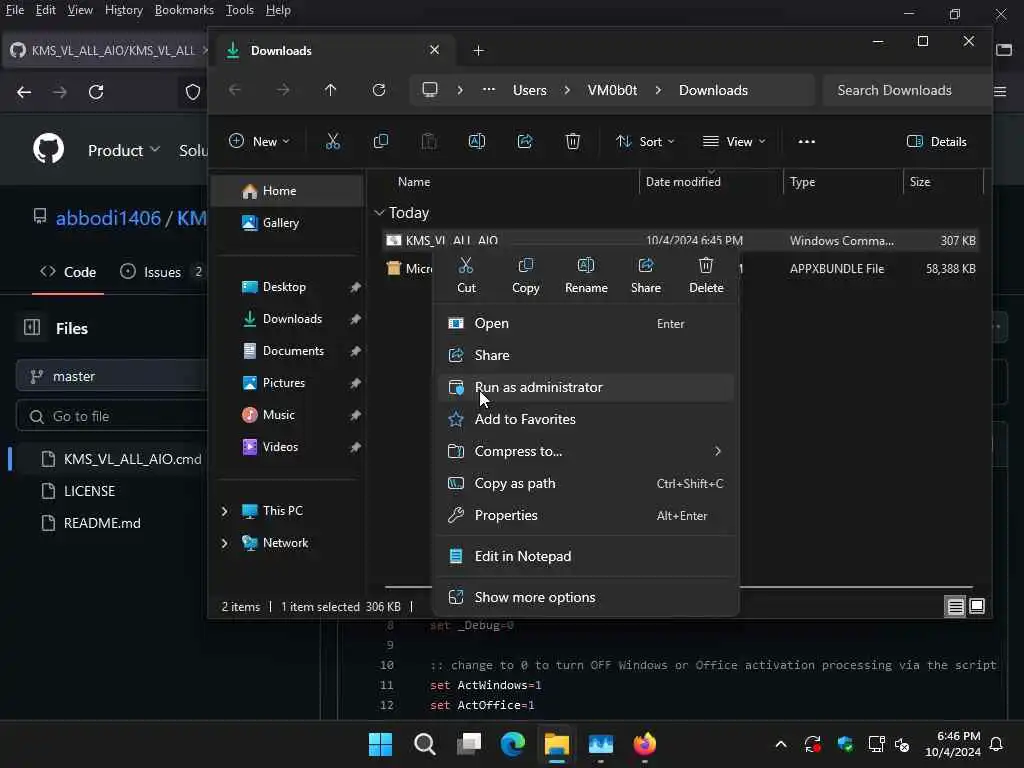The height and width of the screenshot is (768, 1024).
Task: Click the Firefox tracking protection shield
Action: tap(193, 92)
